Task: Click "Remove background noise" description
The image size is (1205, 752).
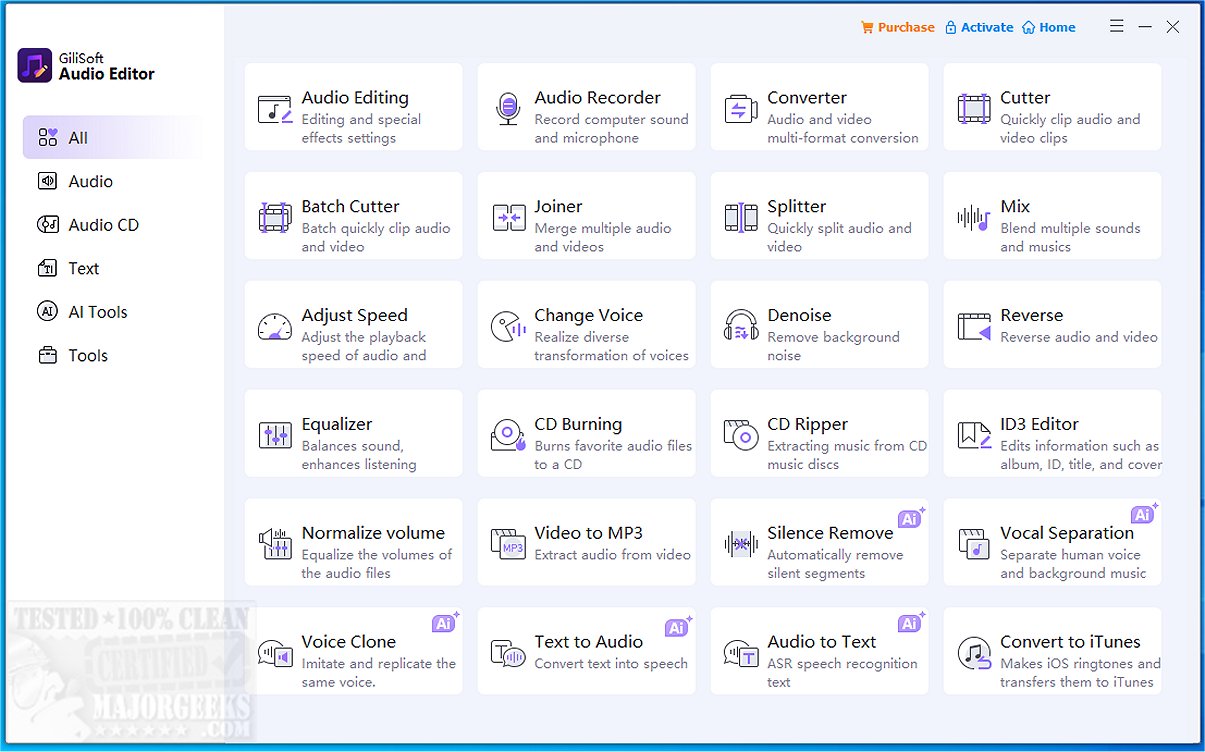Action: click(x=834, y=347)
